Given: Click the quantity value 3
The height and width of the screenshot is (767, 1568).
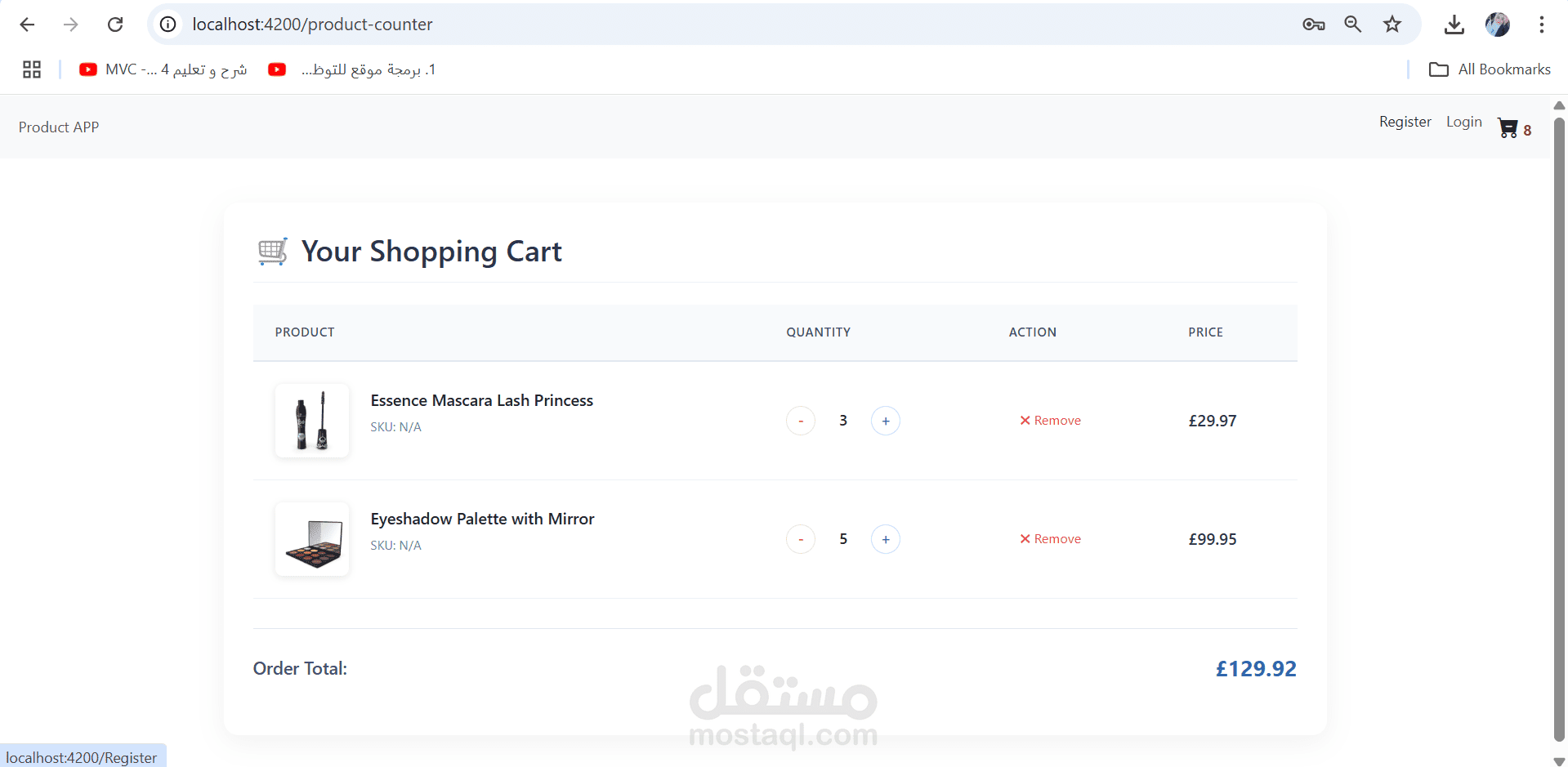Looking at the screenshot, I should [x=843, y=421].
